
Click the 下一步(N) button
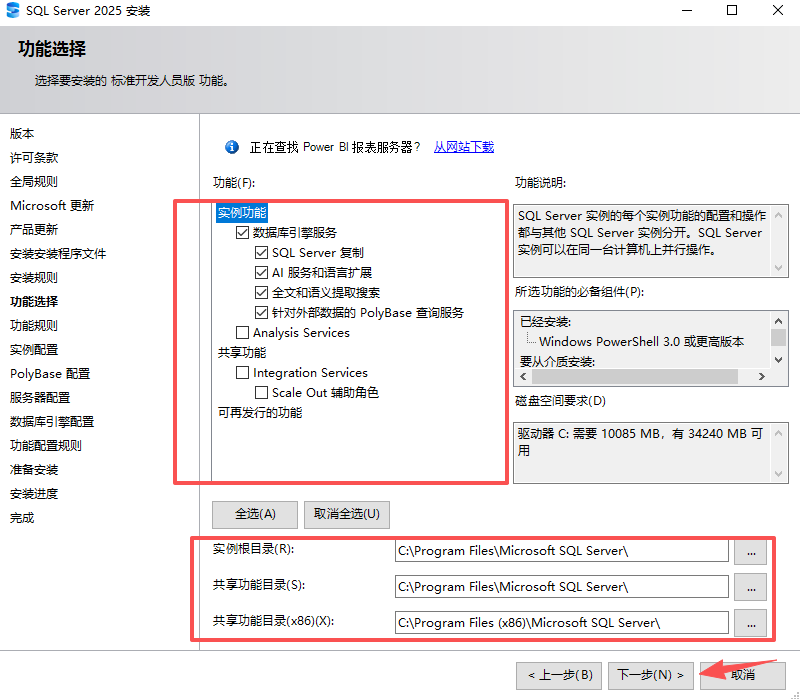650,675
